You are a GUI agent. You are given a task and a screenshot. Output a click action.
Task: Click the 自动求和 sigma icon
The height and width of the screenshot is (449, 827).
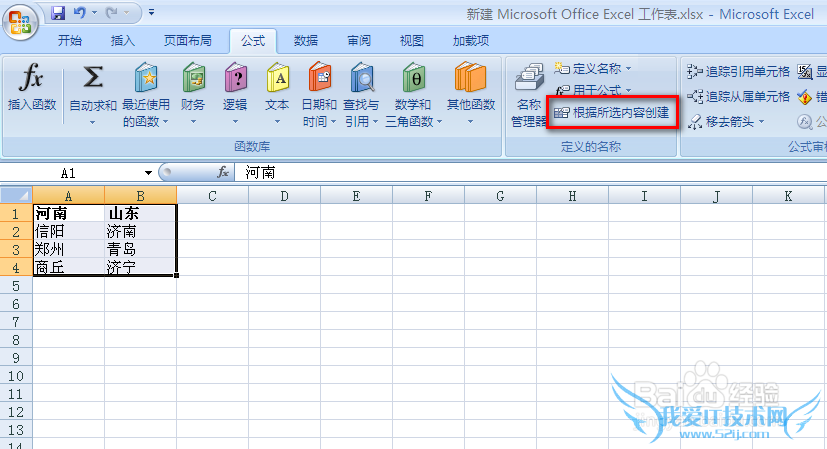[x=93, y=77]
